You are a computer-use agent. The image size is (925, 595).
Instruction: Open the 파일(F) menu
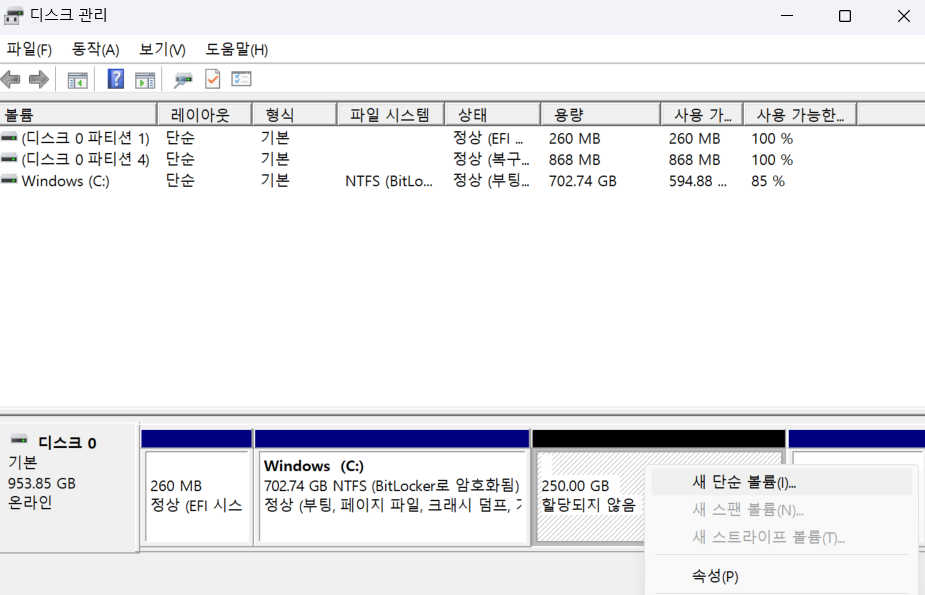pyautogui.click(x=28, y=48)
